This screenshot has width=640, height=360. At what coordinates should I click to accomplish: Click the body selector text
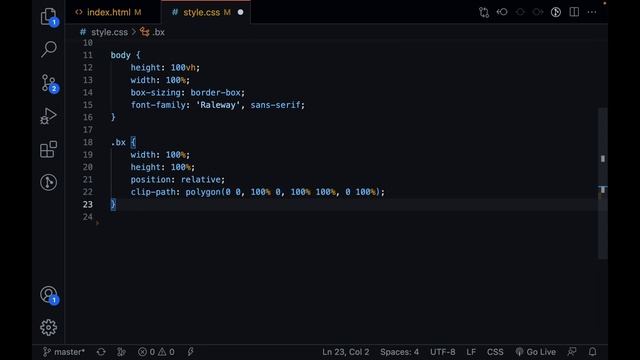(120, 55)
